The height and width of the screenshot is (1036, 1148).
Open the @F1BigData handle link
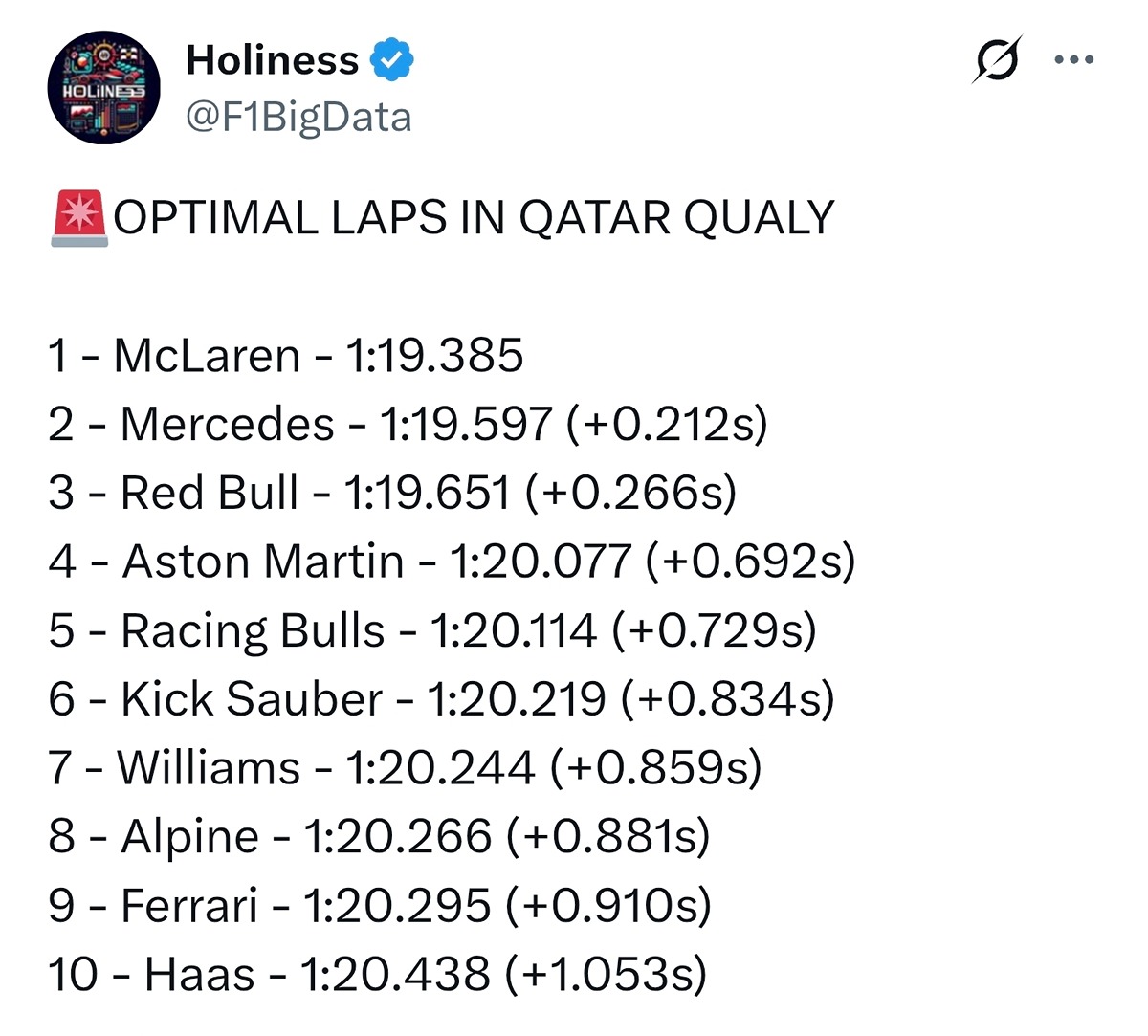pos(298,117)
